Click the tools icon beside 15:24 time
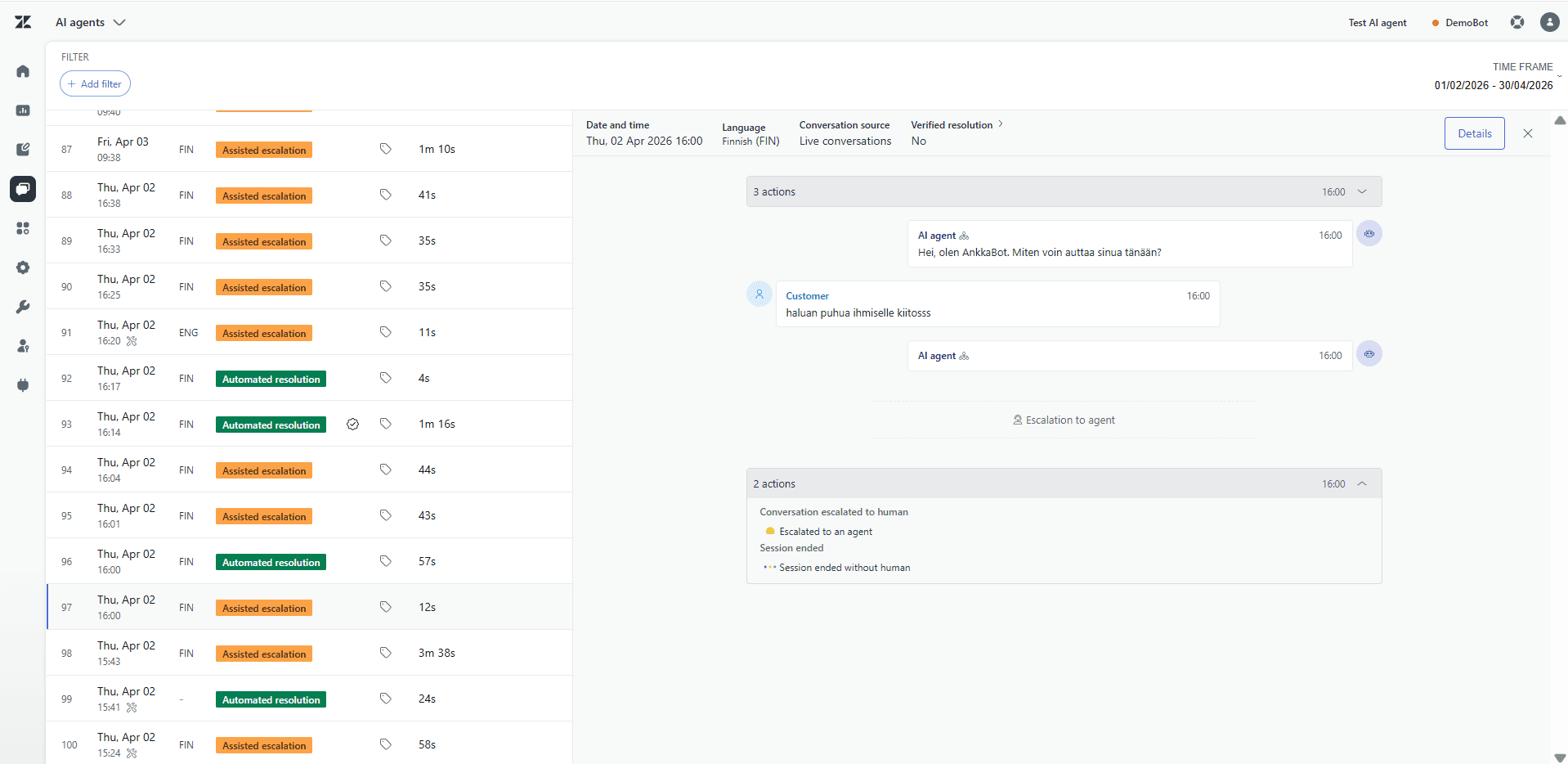Image resolution: width=1568 pixels, height=764 pixels. pos(132,753)
